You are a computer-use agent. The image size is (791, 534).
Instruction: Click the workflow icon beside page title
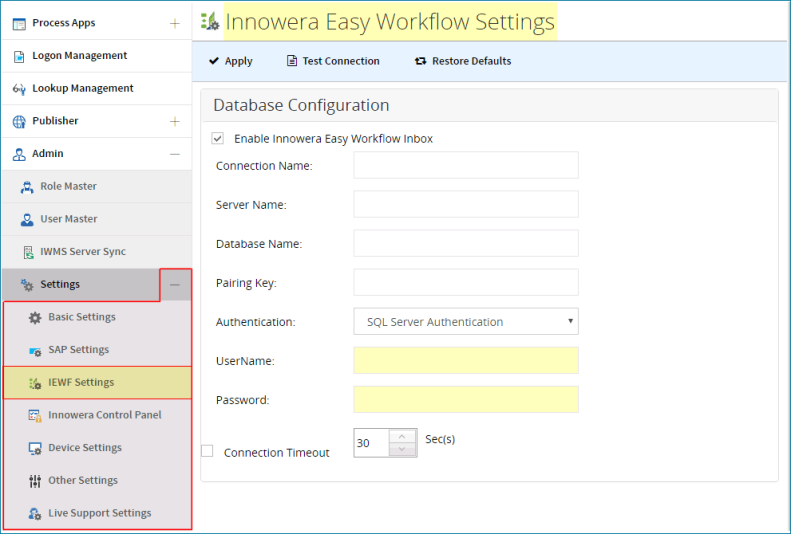click(x=210, y=21)
